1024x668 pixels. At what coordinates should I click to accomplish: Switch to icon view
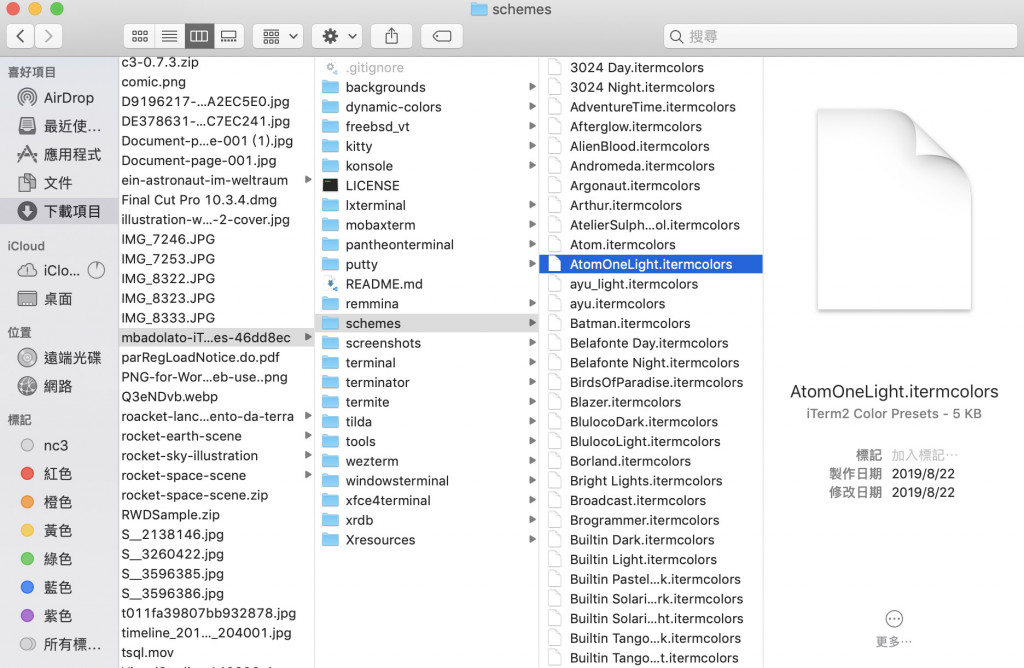coord(140,36)
